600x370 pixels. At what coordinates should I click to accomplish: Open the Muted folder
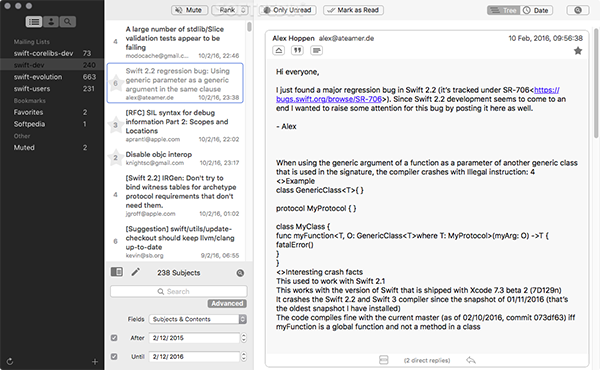click(52, 148)
